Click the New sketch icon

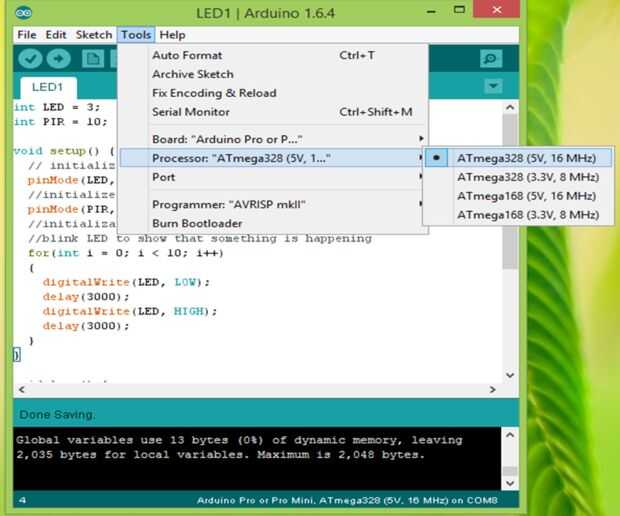(x=93, y=59)
